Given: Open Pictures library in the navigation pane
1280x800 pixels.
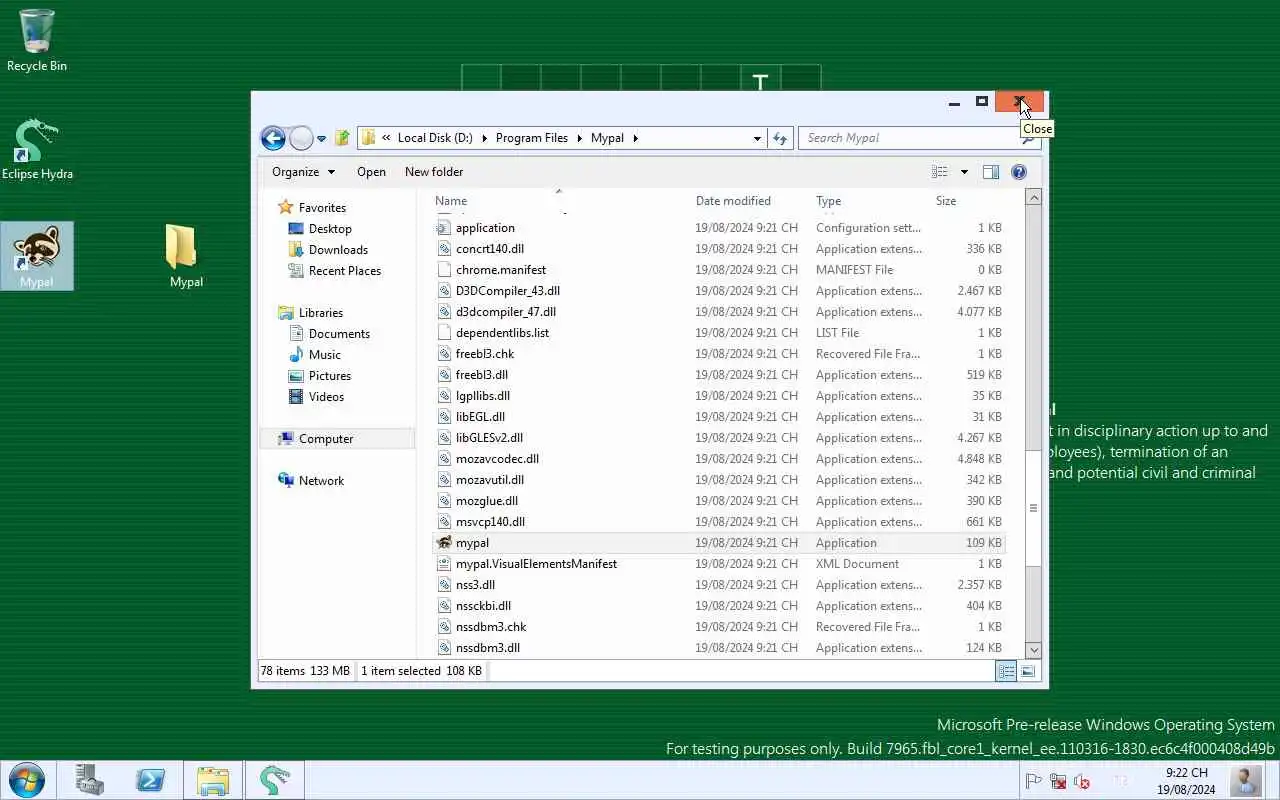Looking at the screenshot, I should 330,375.
